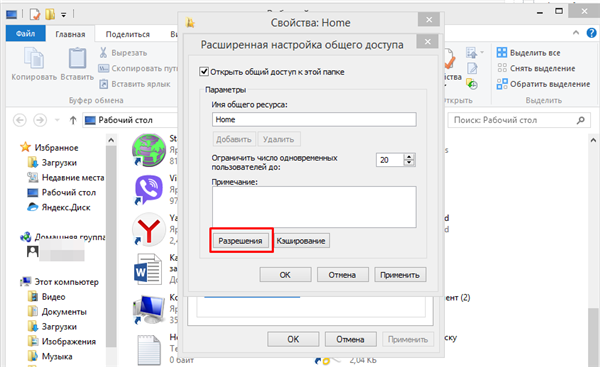Open Explorer help question mark icon
The height and width of the screenshot is (367, 600).
(591, 33)
